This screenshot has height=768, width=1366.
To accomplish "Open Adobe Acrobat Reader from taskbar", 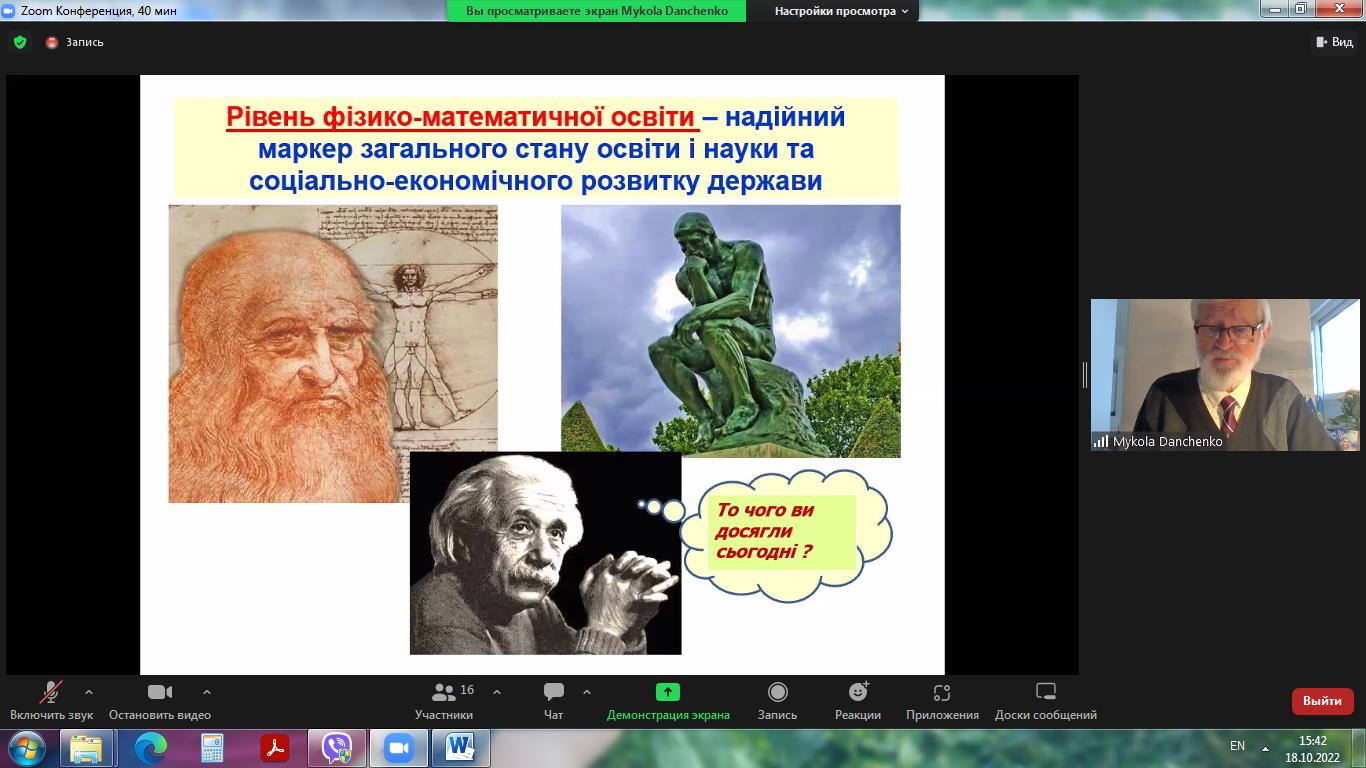I will [274, 747].
